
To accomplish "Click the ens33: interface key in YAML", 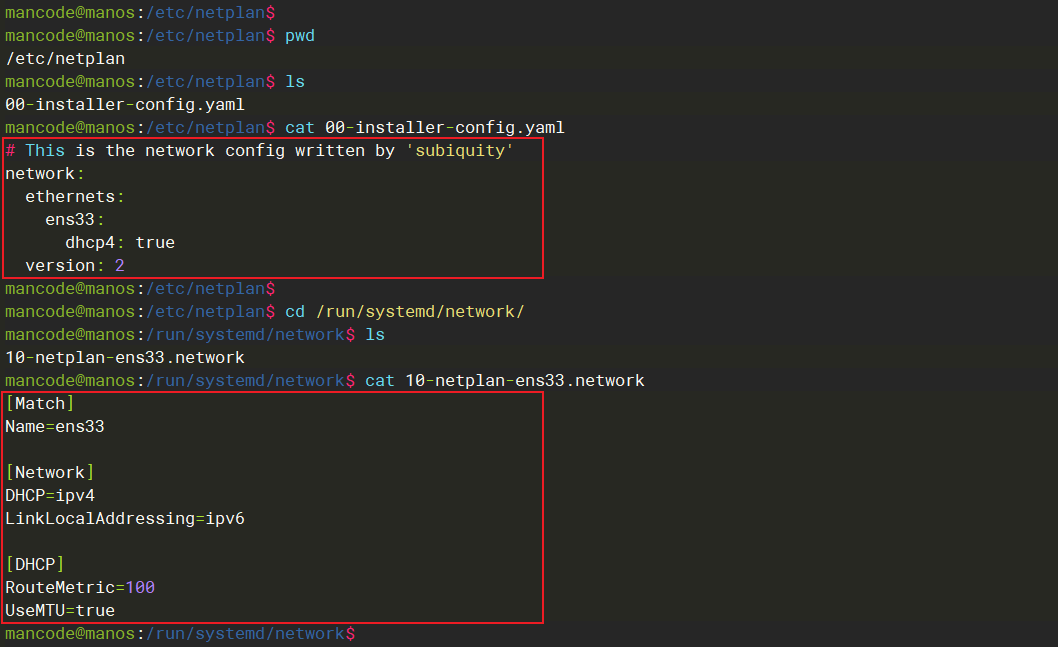I will pos(75,219).
